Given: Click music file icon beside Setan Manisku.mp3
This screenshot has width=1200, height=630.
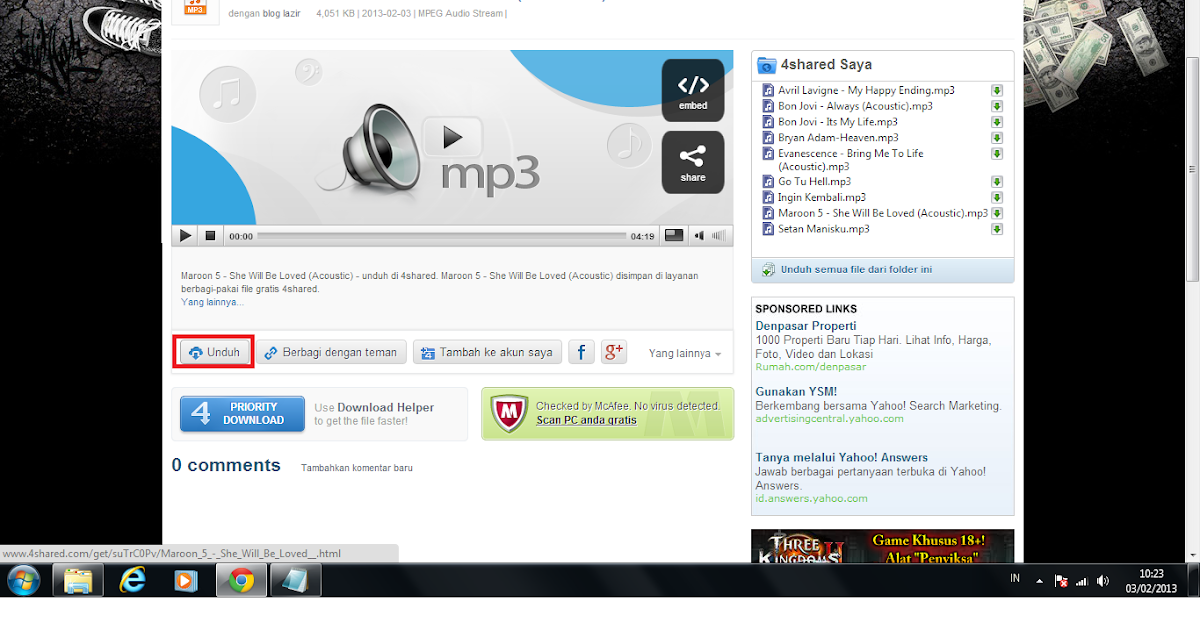Looking at the screenshot, I should [x=768, y=229].
